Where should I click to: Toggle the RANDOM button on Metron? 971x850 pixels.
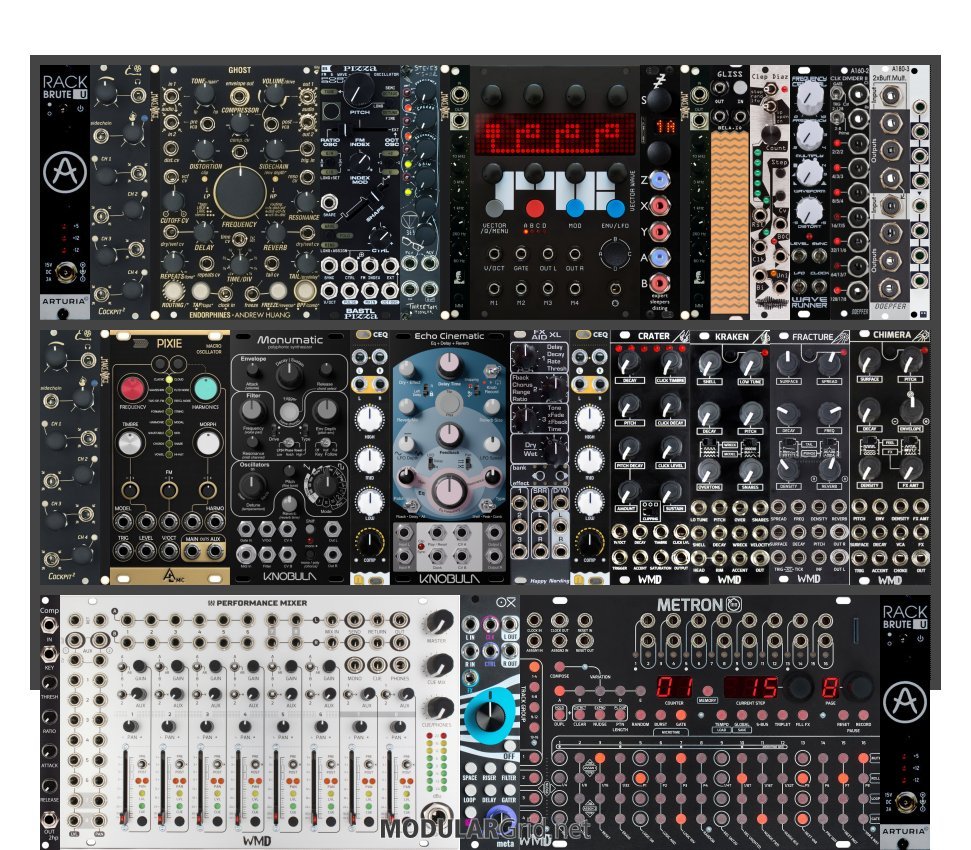[640, 716]
